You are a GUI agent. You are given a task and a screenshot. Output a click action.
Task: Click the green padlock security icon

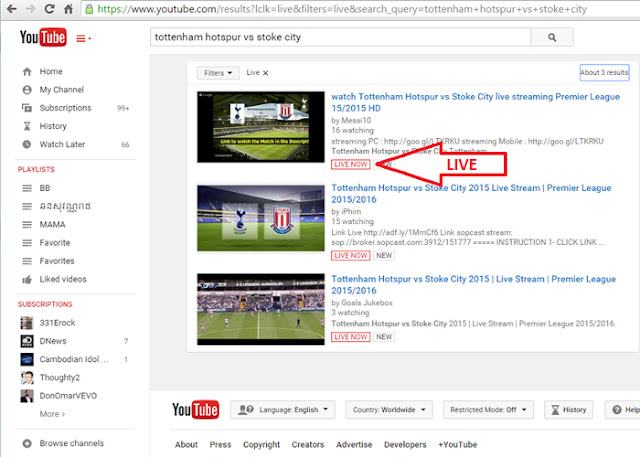pos(89,9)
